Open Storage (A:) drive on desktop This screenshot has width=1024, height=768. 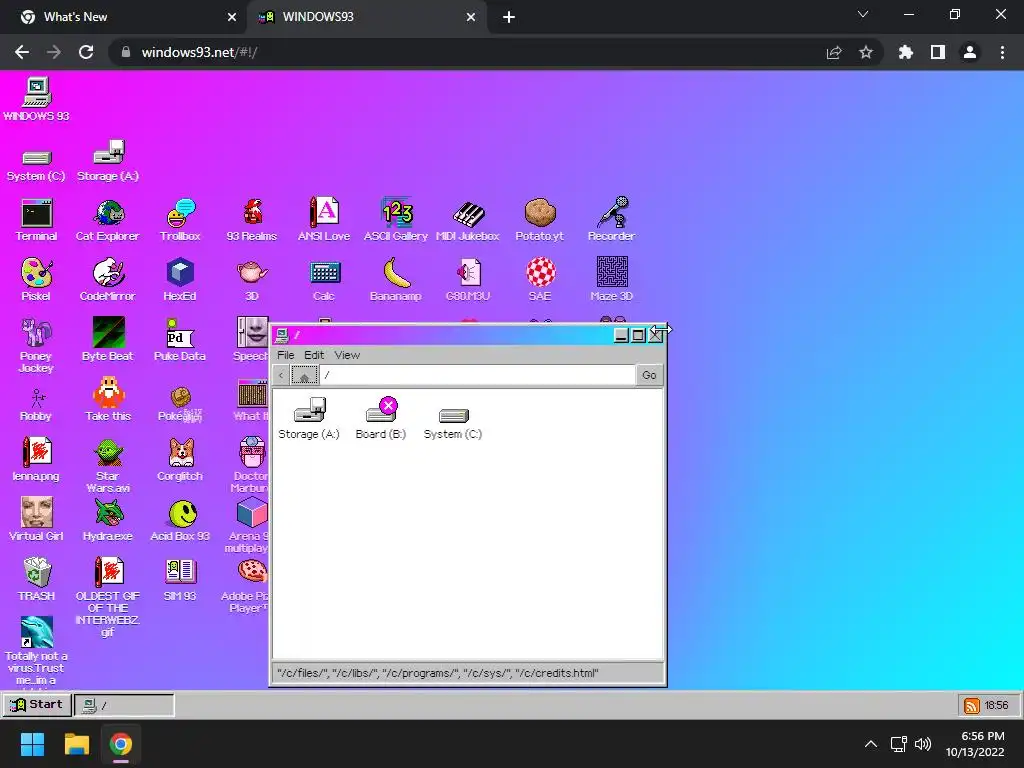click(x=108, y=161)
